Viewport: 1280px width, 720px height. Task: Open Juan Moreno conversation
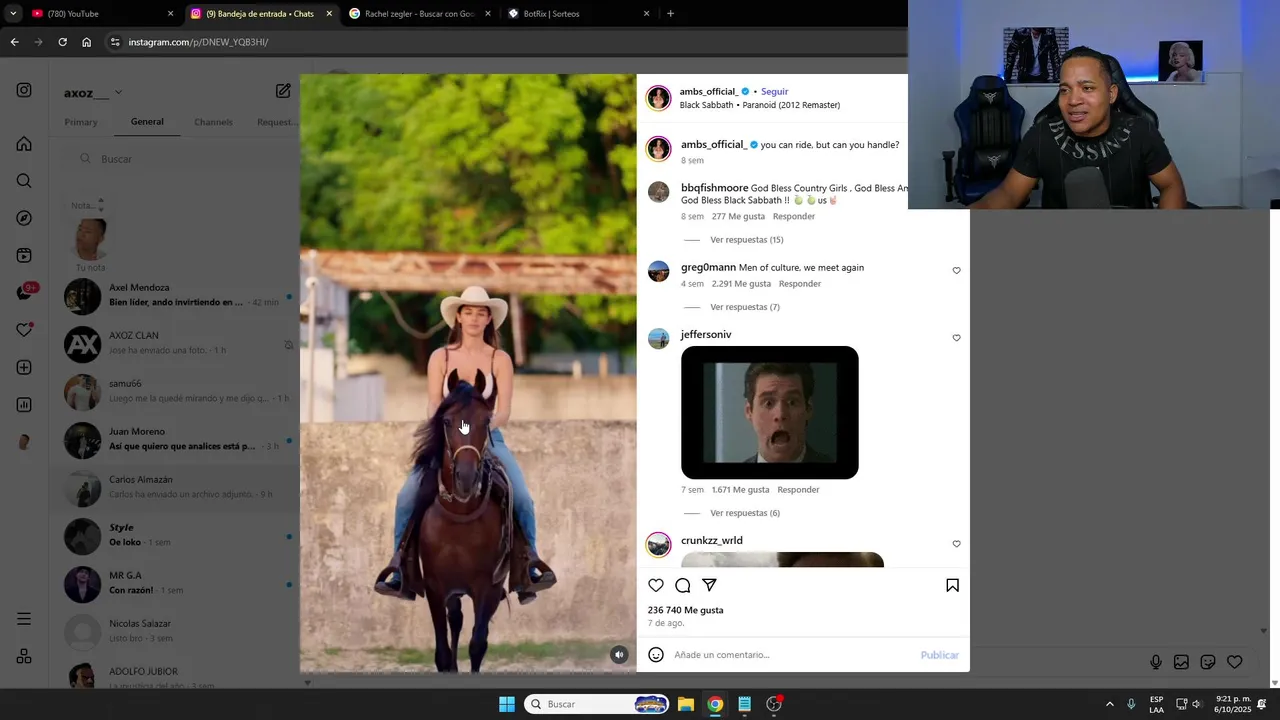pyautogui.click(x=176, y=440)
